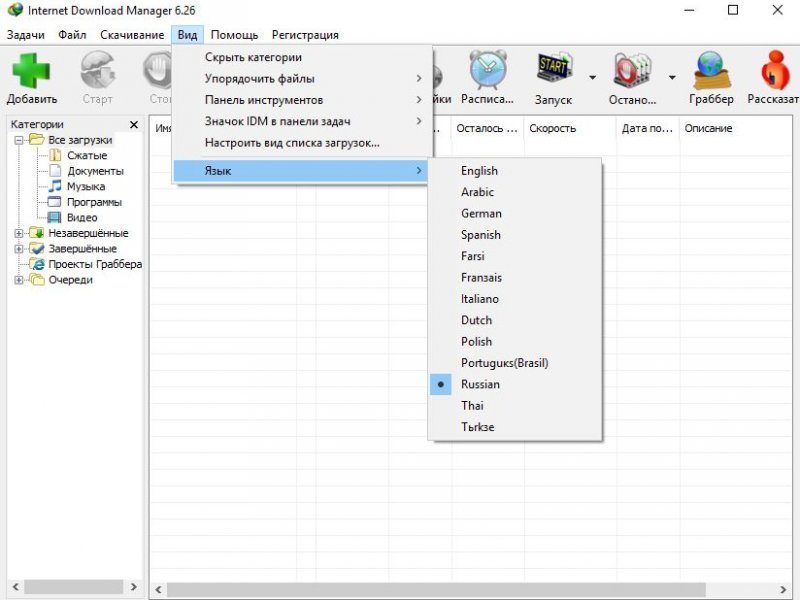Switch language to Spanish

coord(515,235)
